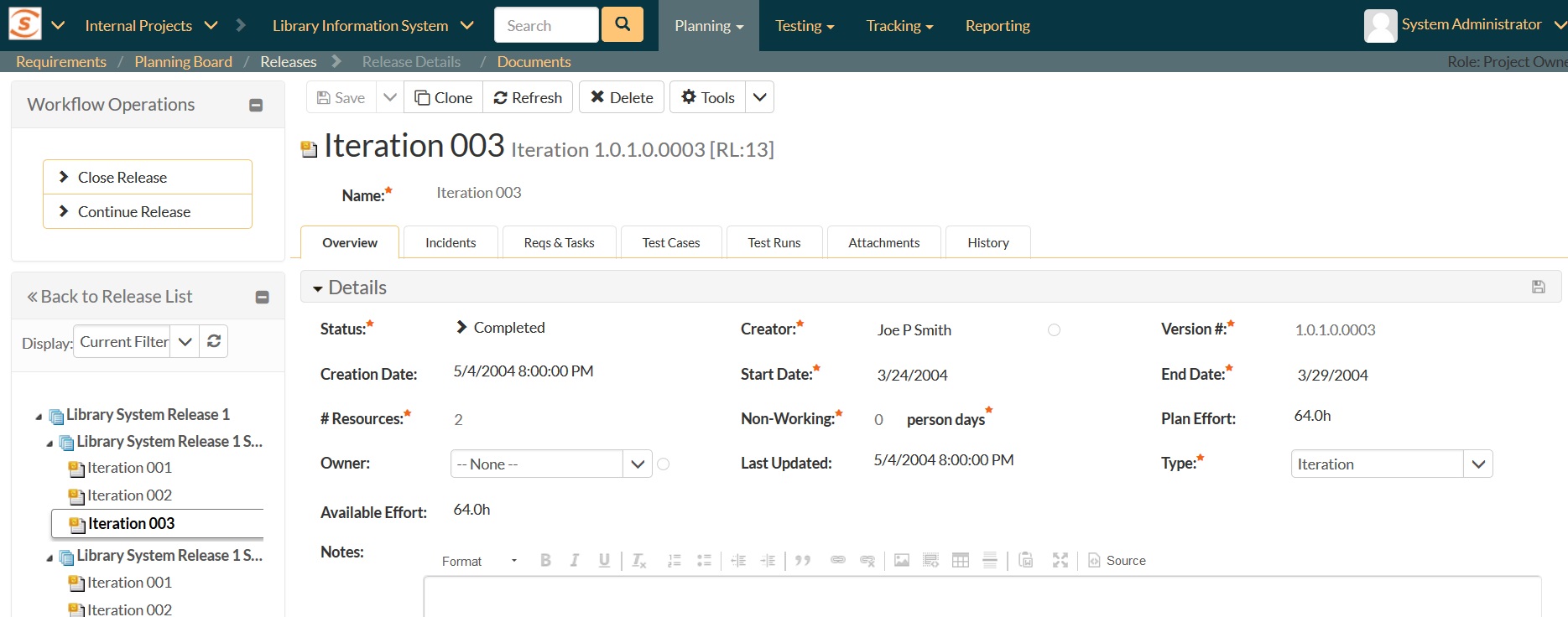Switch to the History tab
This screenshot has height=617, width=1568.
click(x=988, y=242)
